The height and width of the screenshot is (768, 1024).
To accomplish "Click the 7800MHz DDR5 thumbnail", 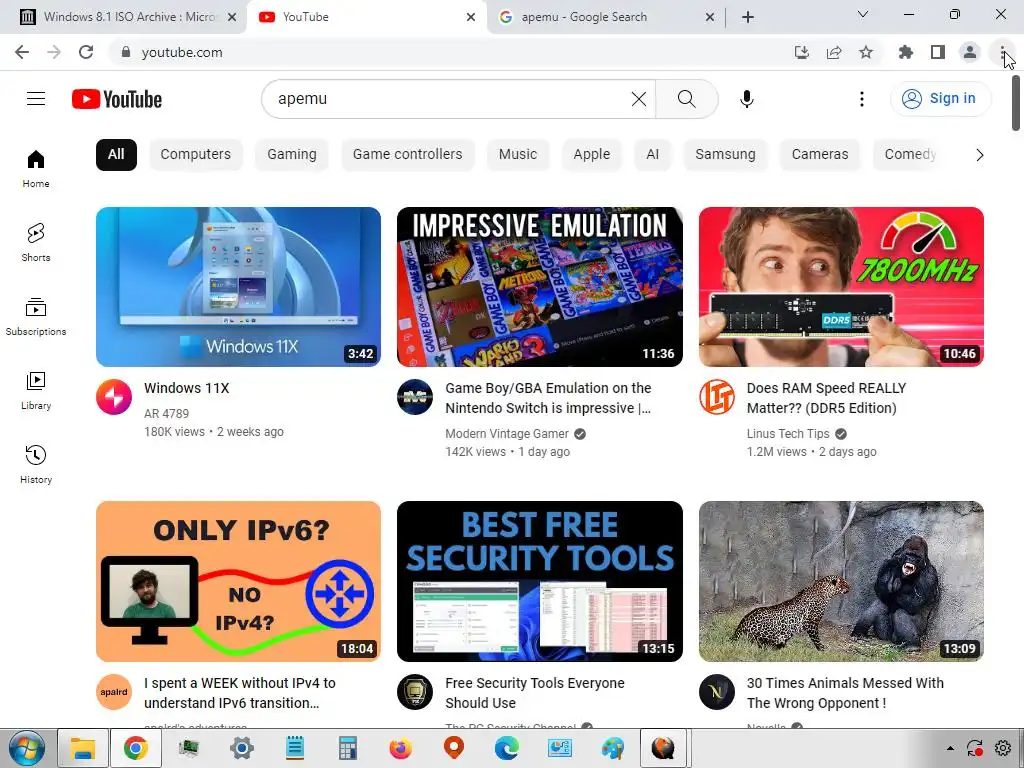I will coord(841,287).
